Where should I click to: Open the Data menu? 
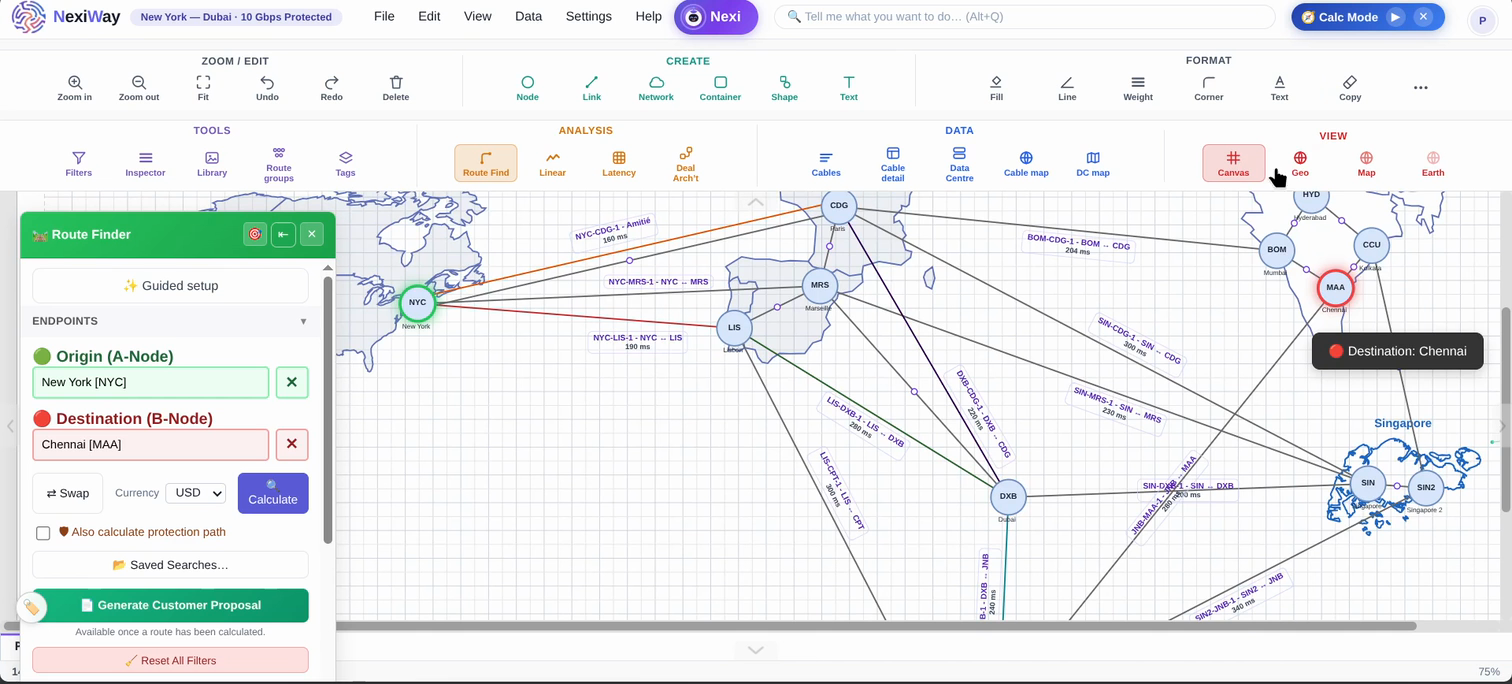tap(528, 17)
